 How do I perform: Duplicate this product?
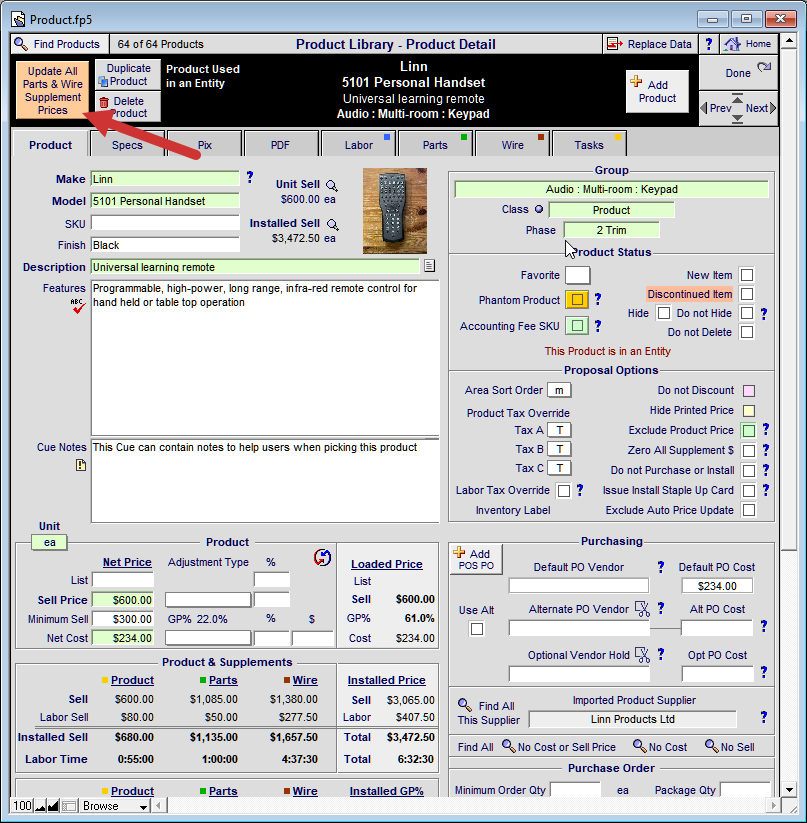(128, 75)
